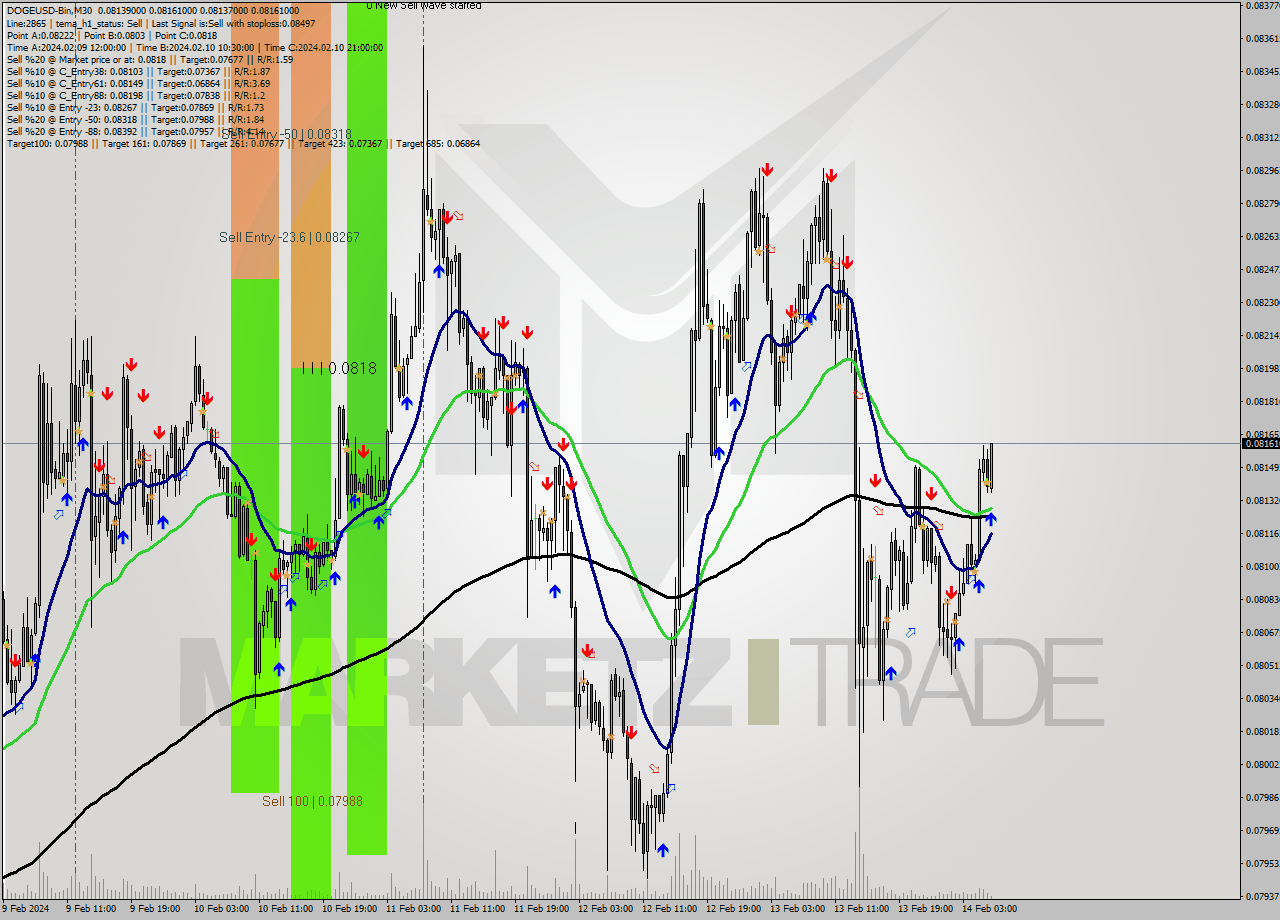The image size is (1280, 920).
Task: Click the highlighted current price tag 0.08161
Action: 1260,443
